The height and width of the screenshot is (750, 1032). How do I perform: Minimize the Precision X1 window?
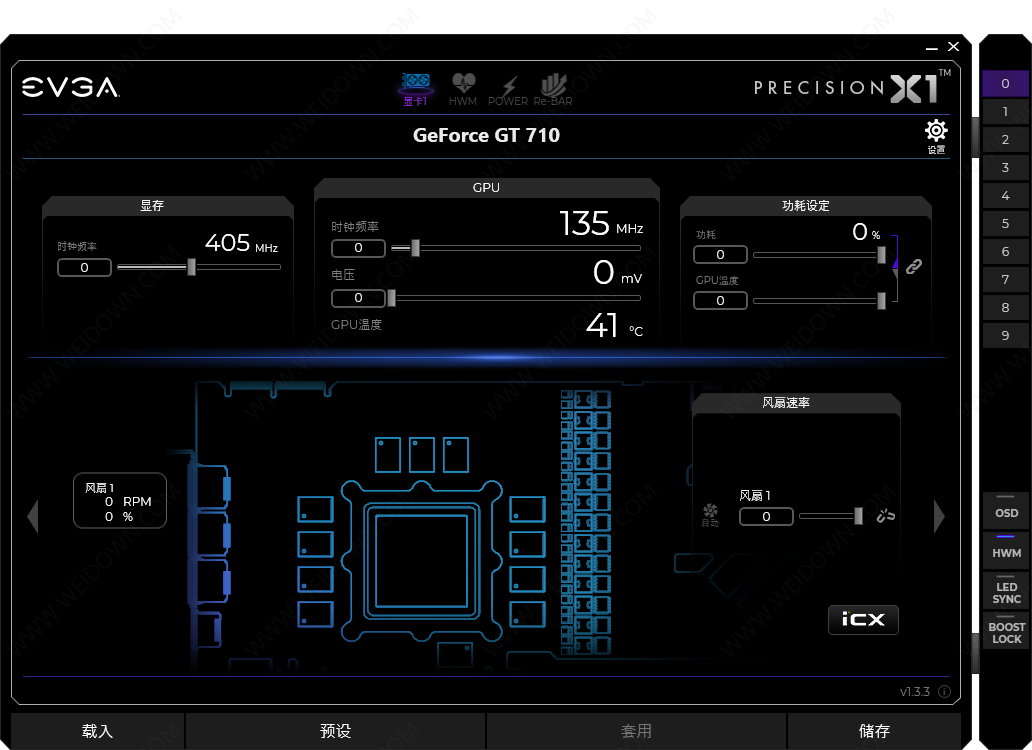(x=931, y=47)
